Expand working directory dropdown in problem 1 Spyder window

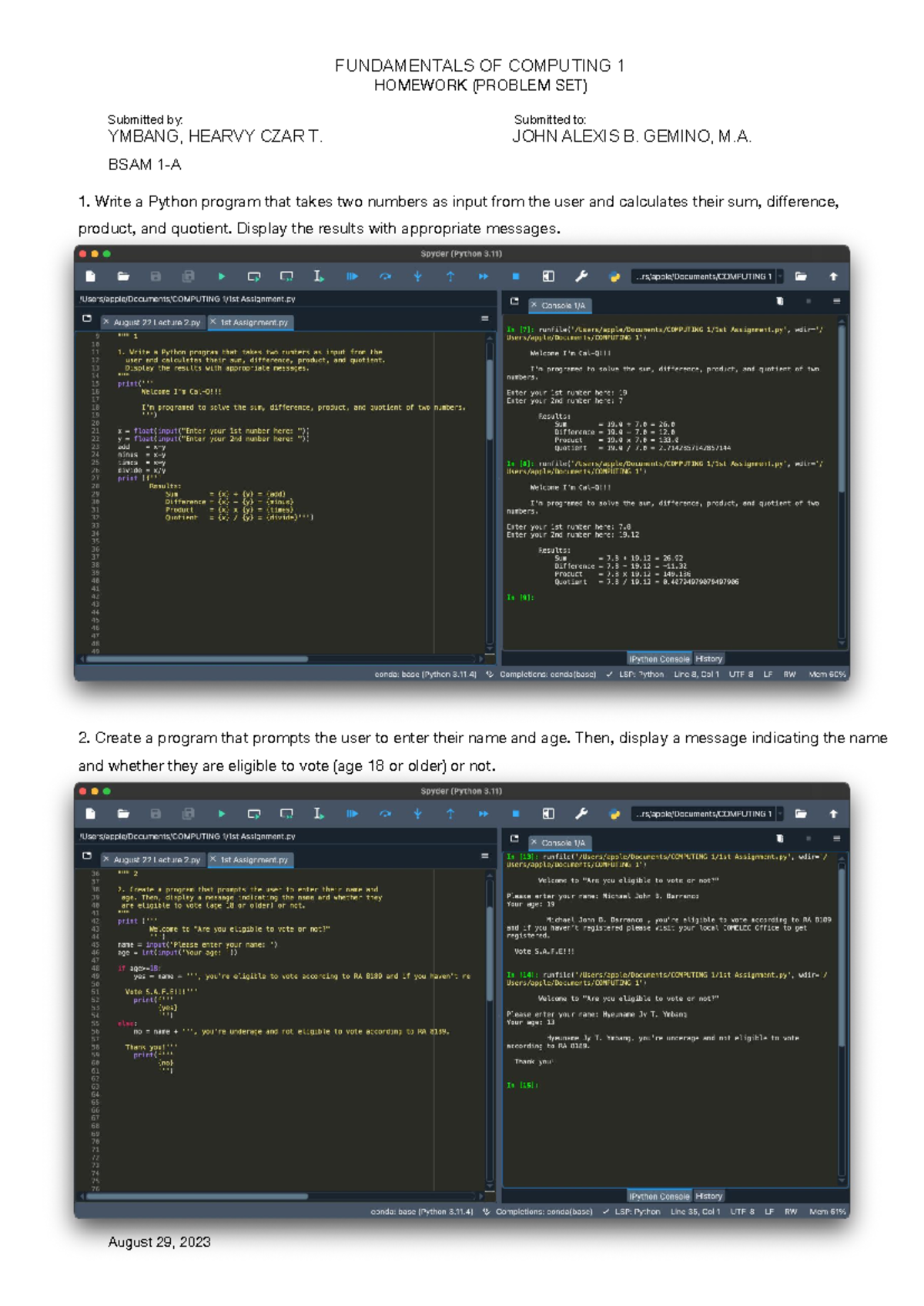780,276
